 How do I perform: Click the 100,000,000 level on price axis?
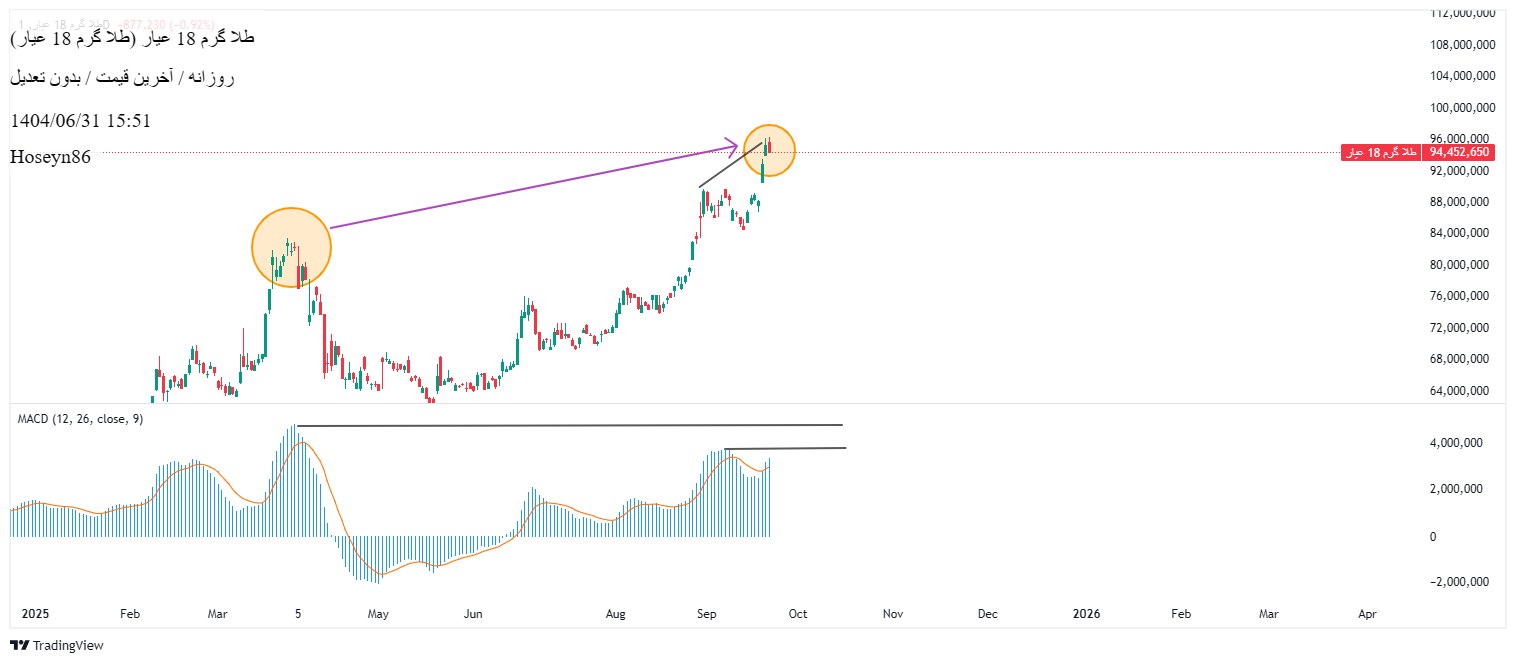pyautogui.click(x=1462, y=107)
